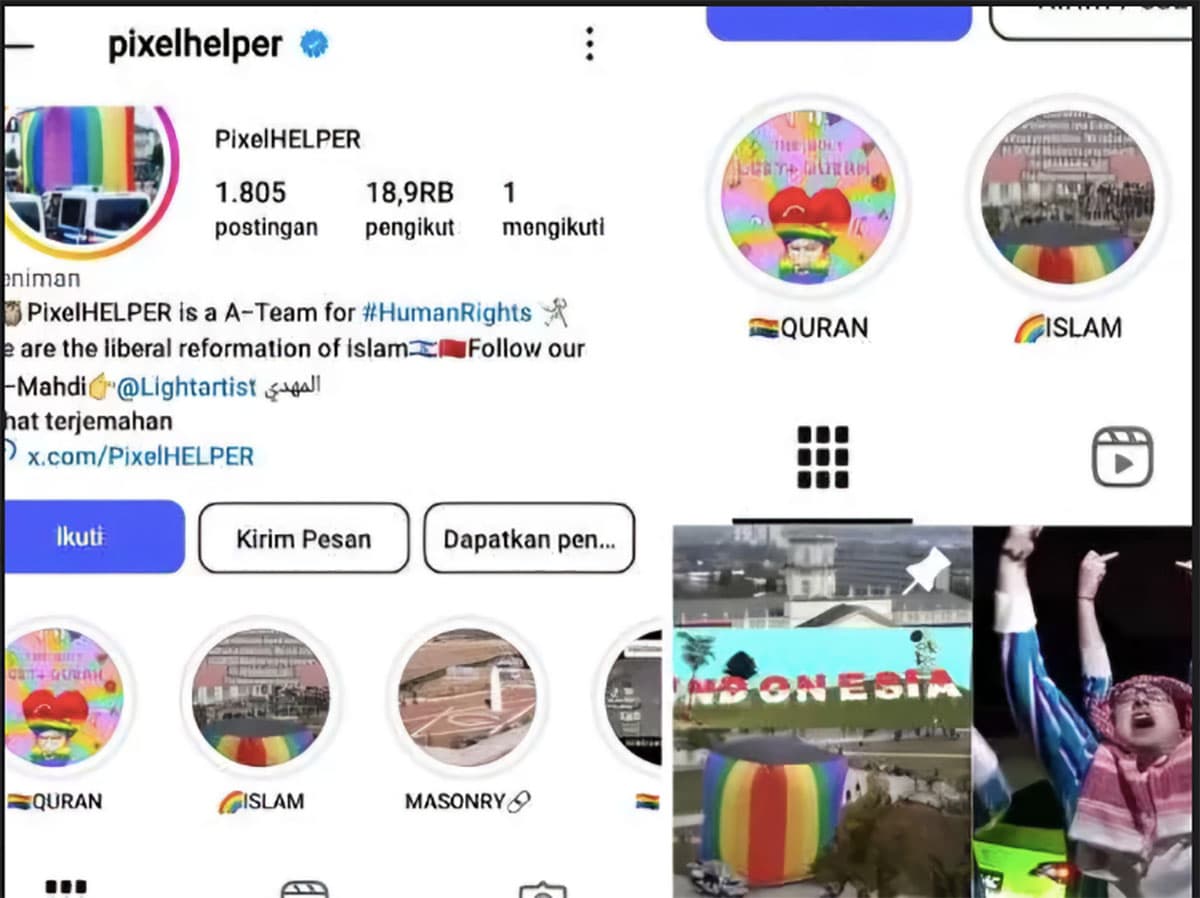View the 18,9RB pengikut followers list
The width and height of the screenshot is (1200, 898).
(409, 208)
